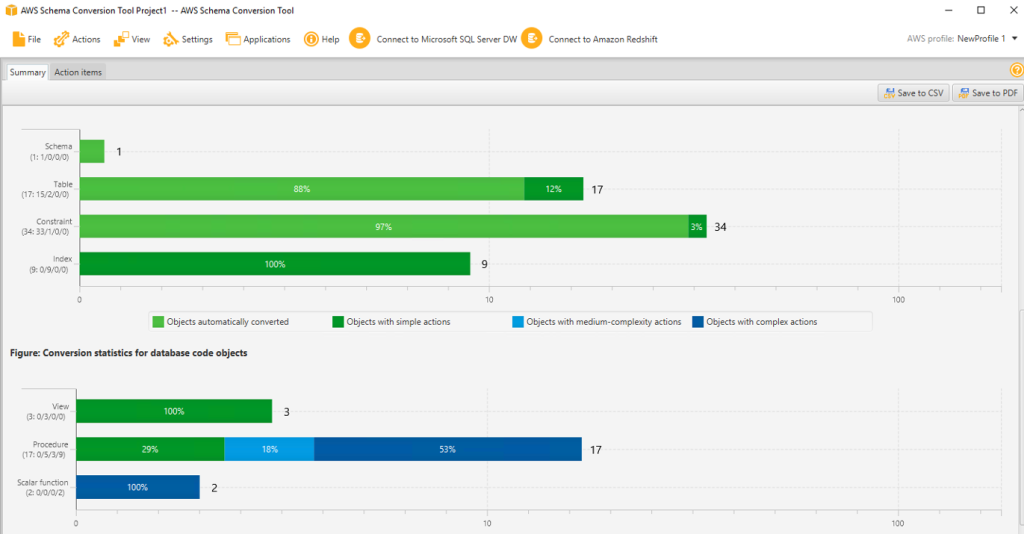This screenshot has width=1024, height=534.
Task: Click the light blue medium-complexity swatch
Action: point(518,322)
